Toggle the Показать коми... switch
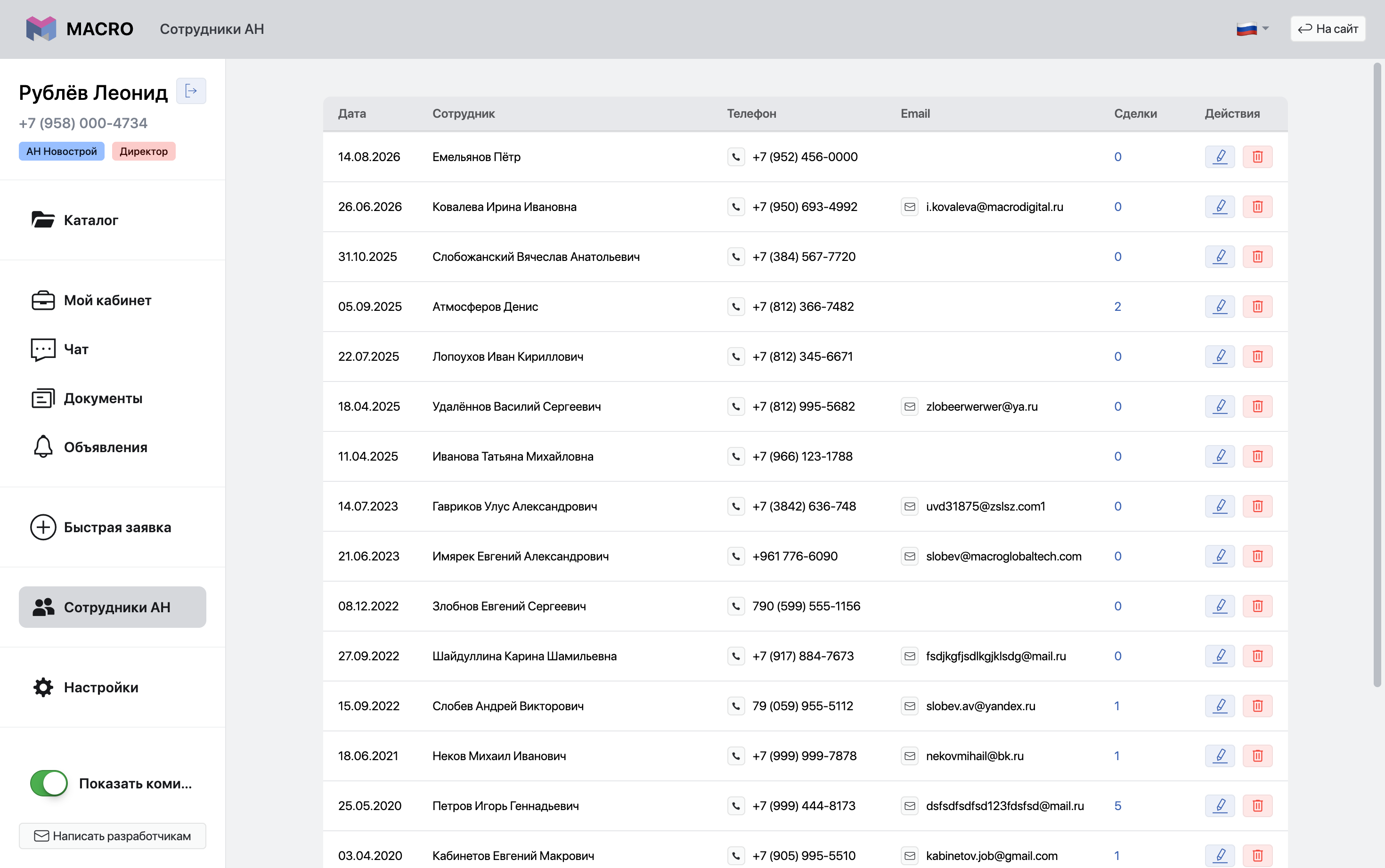The image size is (1385, 868). (49, 783)
